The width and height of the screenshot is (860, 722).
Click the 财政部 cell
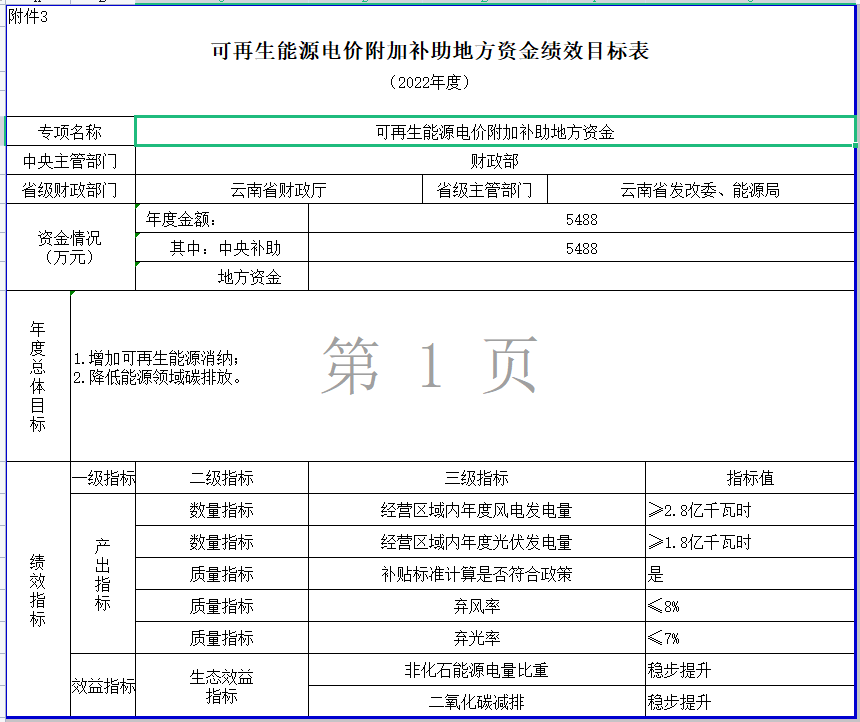[494, 161]
